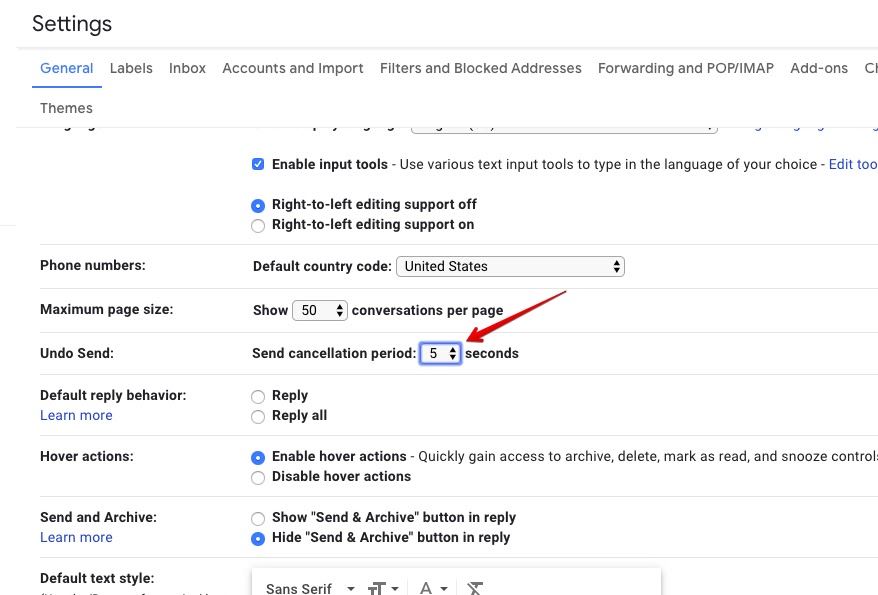Select Disable hover actions option
The height and width of the screenshot is (595, 878).
[258, 477]
